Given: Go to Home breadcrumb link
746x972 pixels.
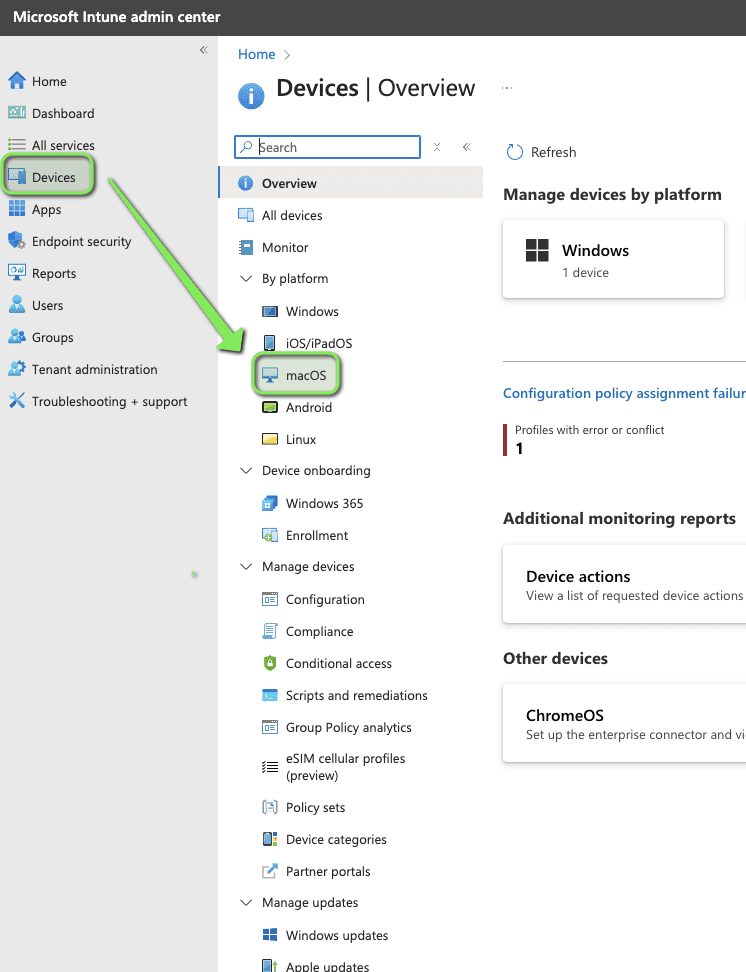Looking at the screenshot, I should tap(256, 55).
